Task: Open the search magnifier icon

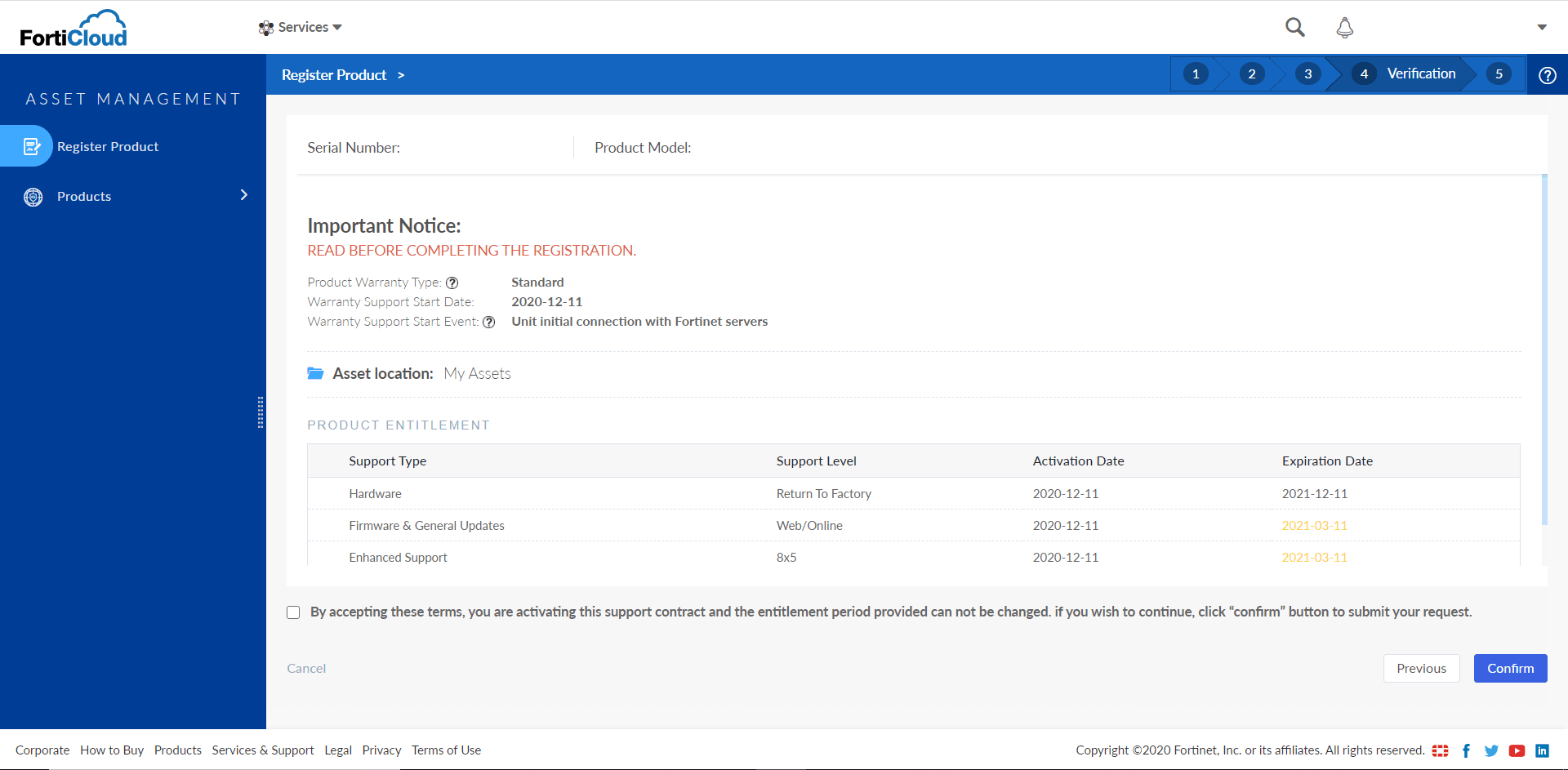Action: click(1295, 27)
